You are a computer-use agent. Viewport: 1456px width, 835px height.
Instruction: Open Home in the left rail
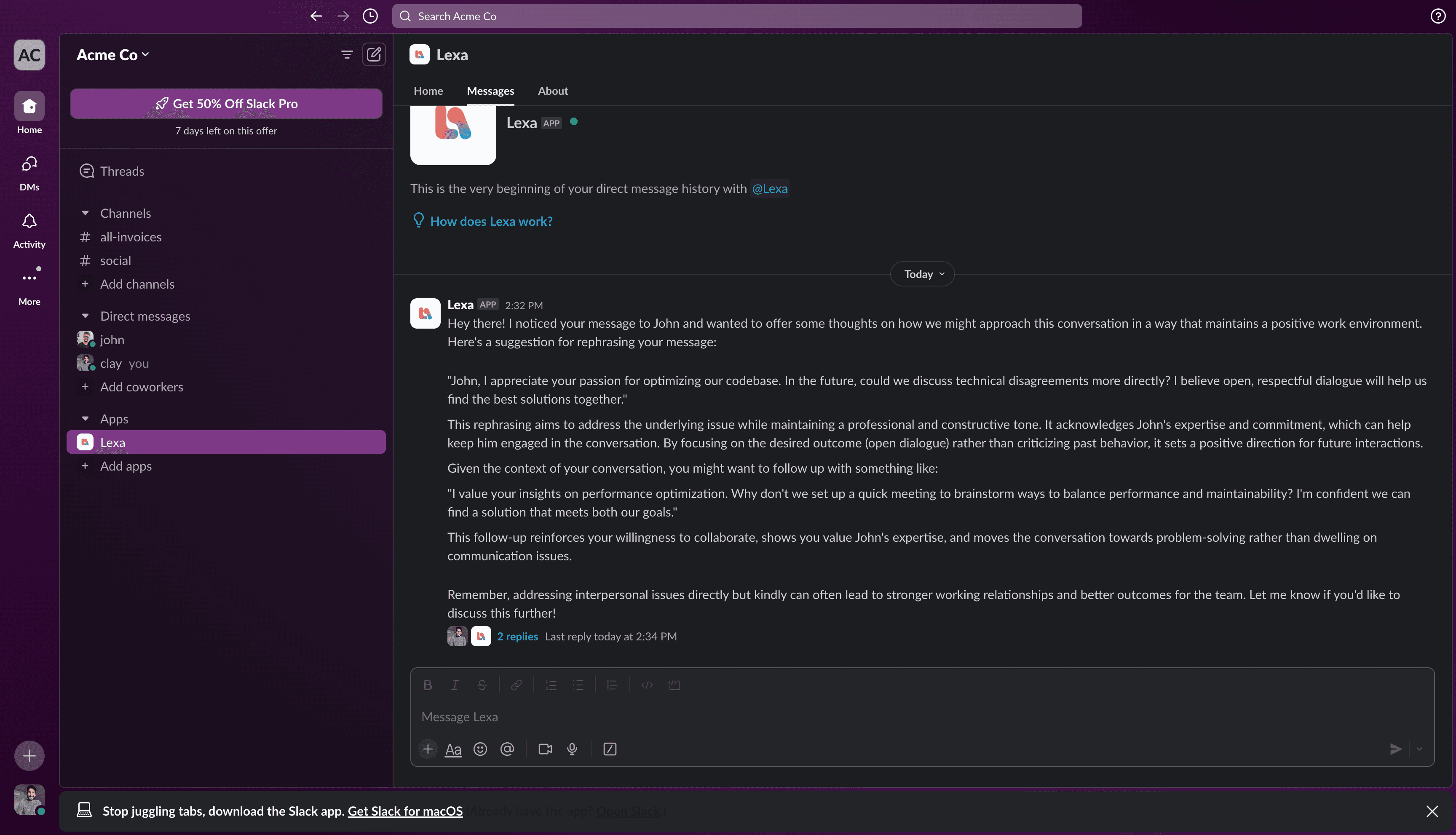[x=29, y=113]
